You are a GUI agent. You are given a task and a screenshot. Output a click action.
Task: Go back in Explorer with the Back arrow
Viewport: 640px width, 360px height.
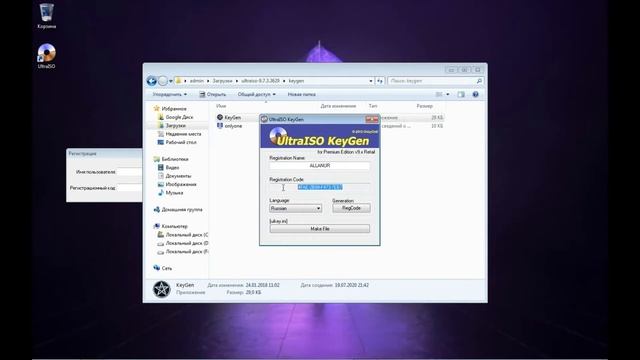tap(152, 81)
